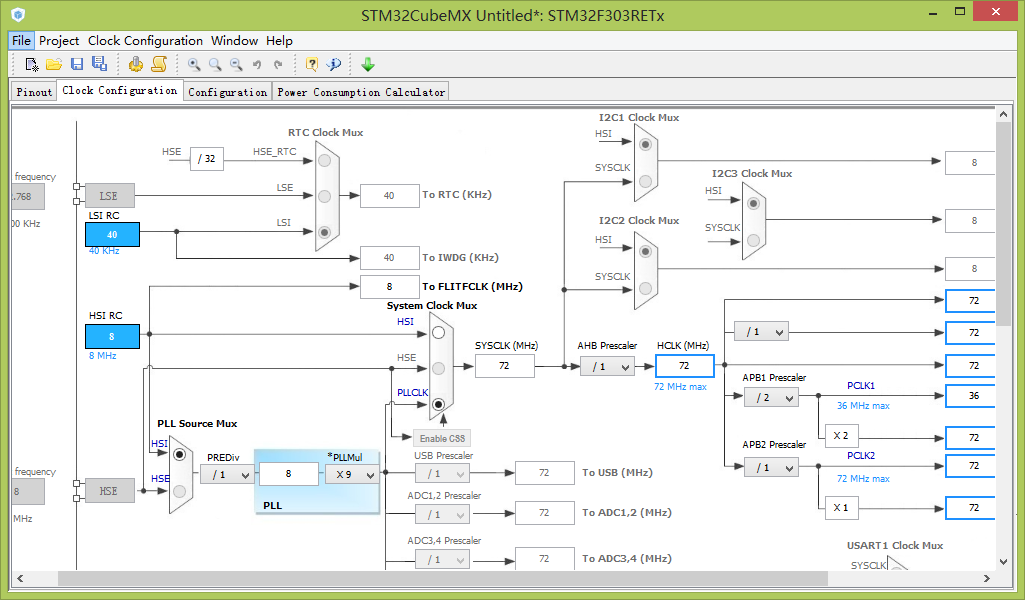Open the Project menu
1025x600 pixels.
pos(59,41)
